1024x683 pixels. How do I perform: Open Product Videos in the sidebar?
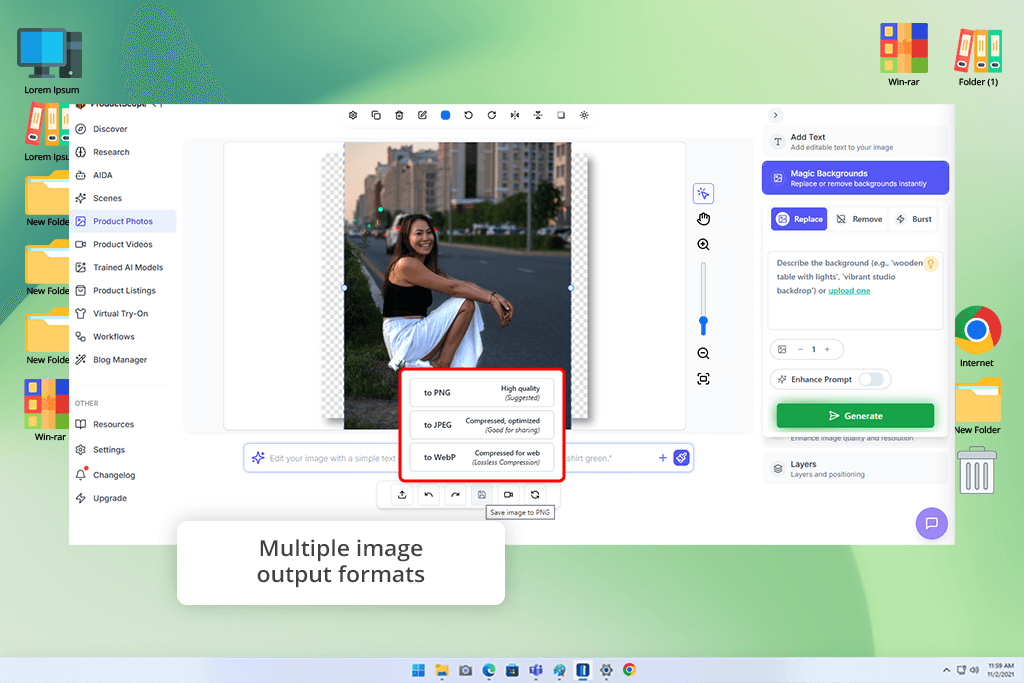pyautogui.click(x=123, y=244)
